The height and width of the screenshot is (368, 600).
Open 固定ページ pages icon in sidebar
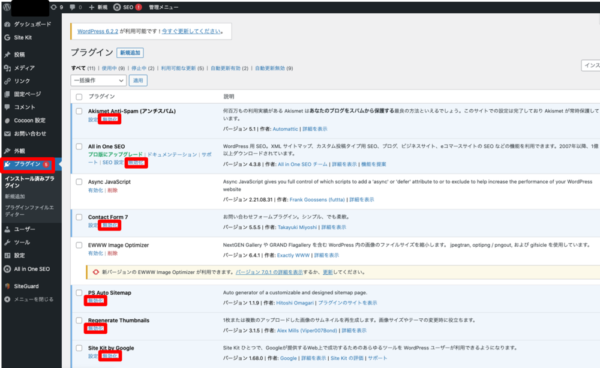pos(7,94)
